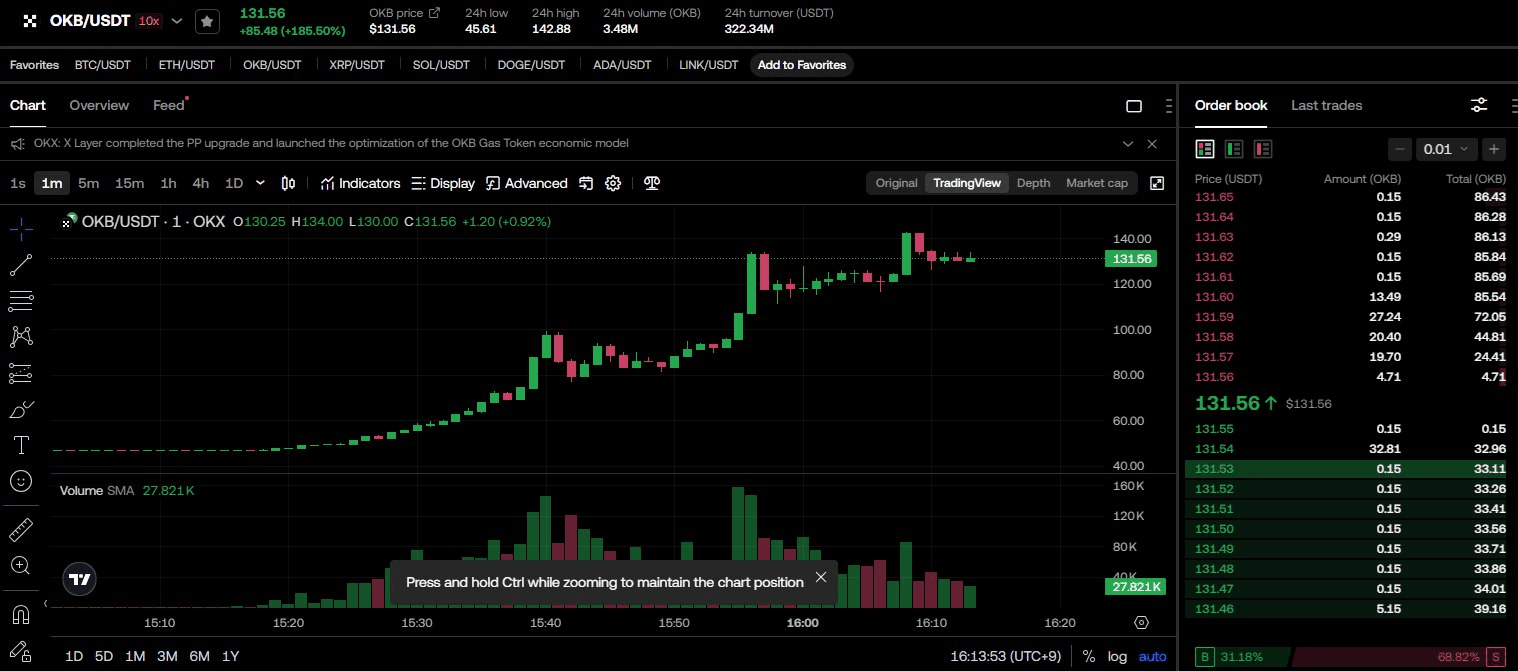Screen dimensions: 1518x671
Task: Select the 4h timeframe
Action: coord(201,183)
